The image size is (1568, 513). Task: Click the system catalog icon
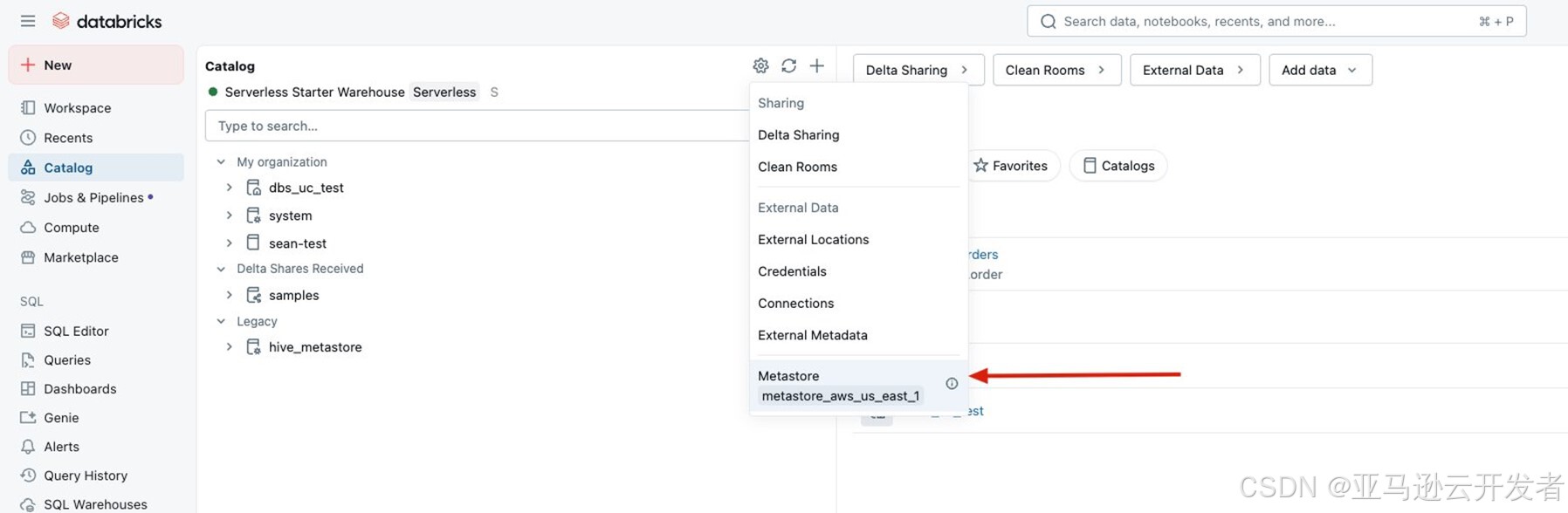[253, 215]
